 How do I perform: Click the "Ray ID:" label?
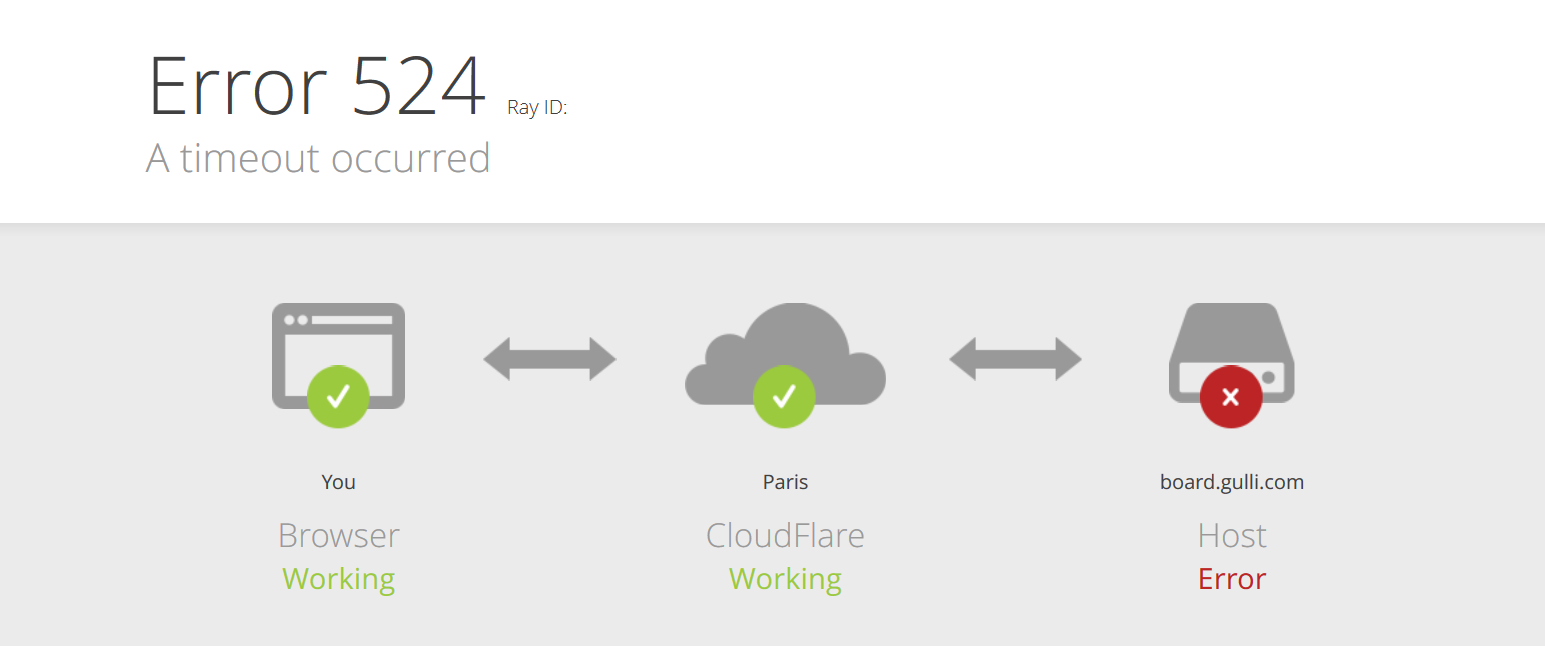click(537, 107)
